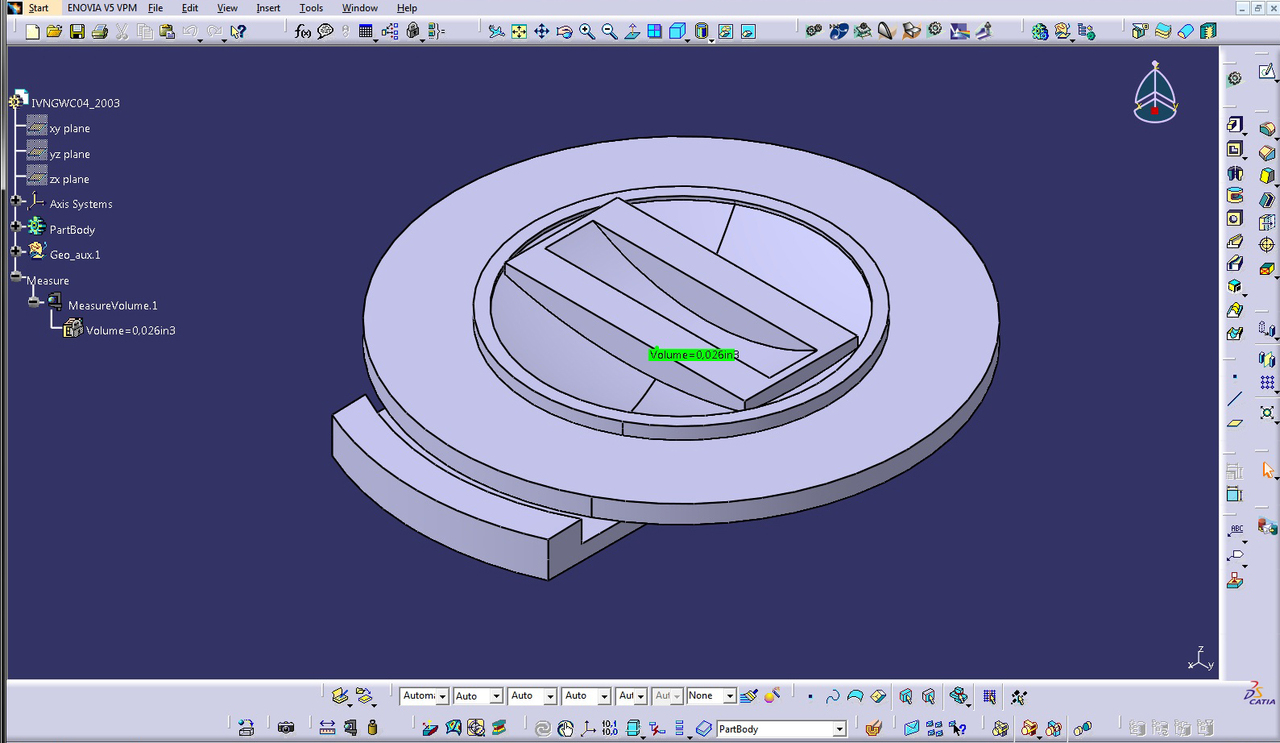Expand the Geo_aux.1 tree node
The image size is (1280, 743).
pyautogui.click(x=16, y=251)
